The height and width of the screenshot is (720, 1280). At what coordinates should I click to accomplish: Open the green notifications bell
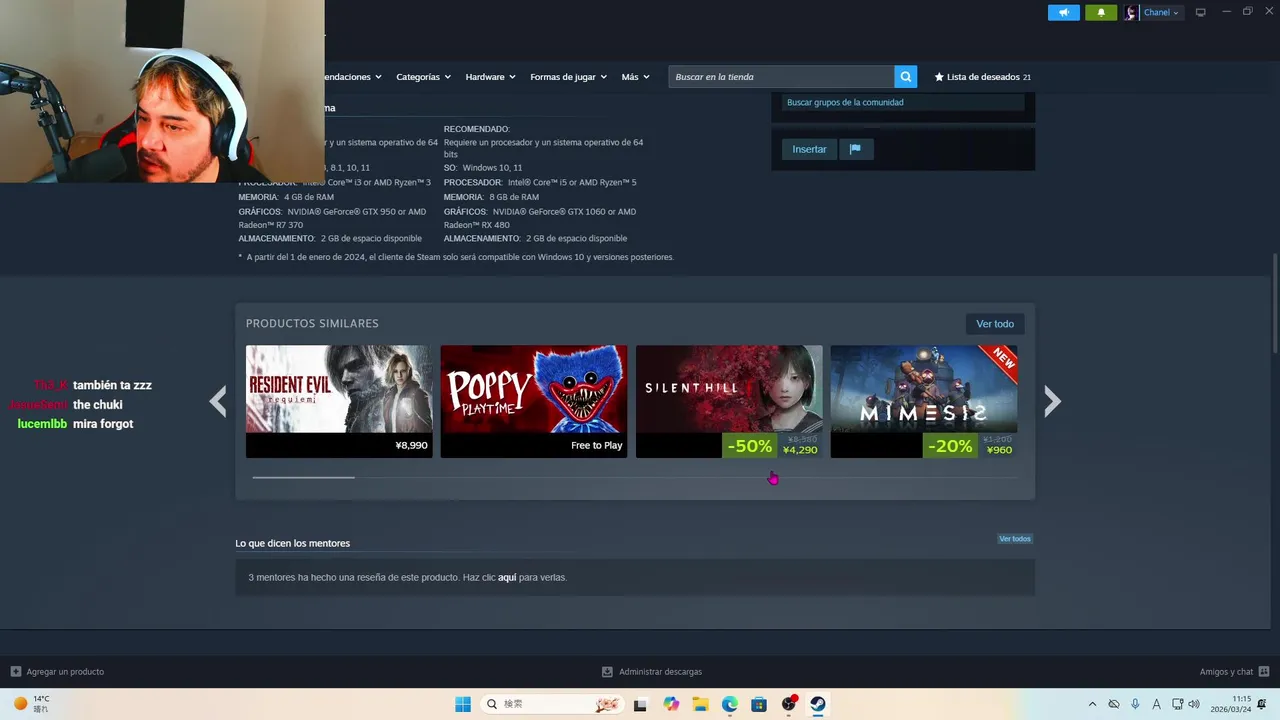1101,12
